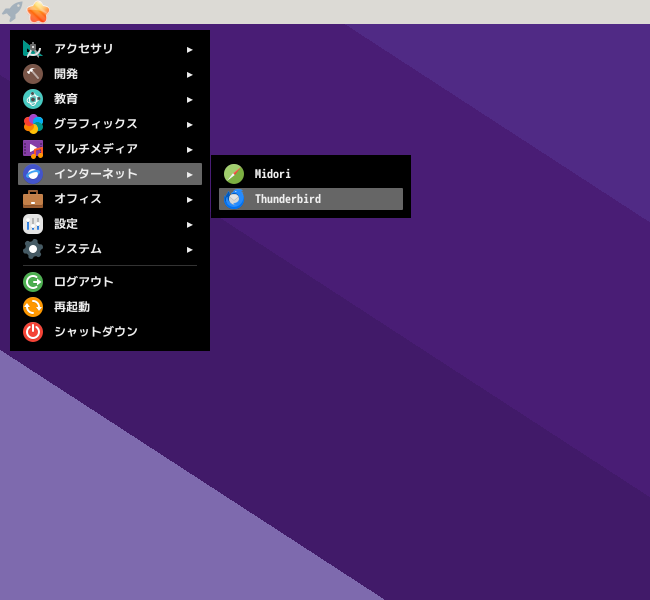Expand the システム submenu arrow

coord(189,250)
